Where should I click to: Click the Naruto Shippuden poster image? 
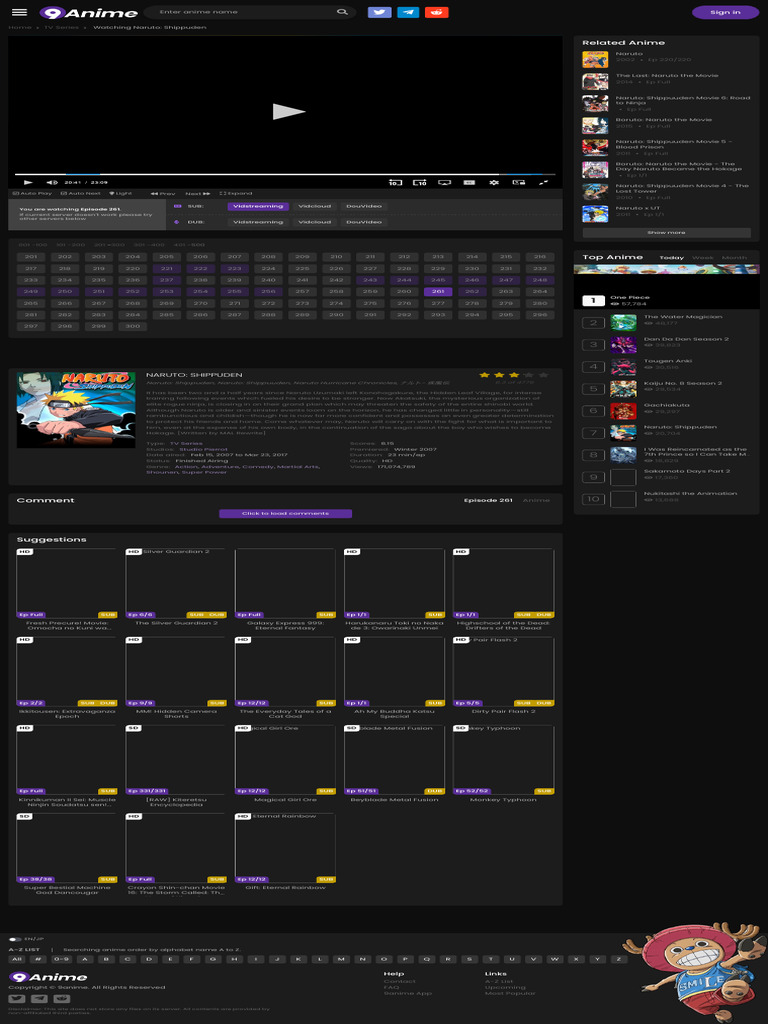(76, 410)
